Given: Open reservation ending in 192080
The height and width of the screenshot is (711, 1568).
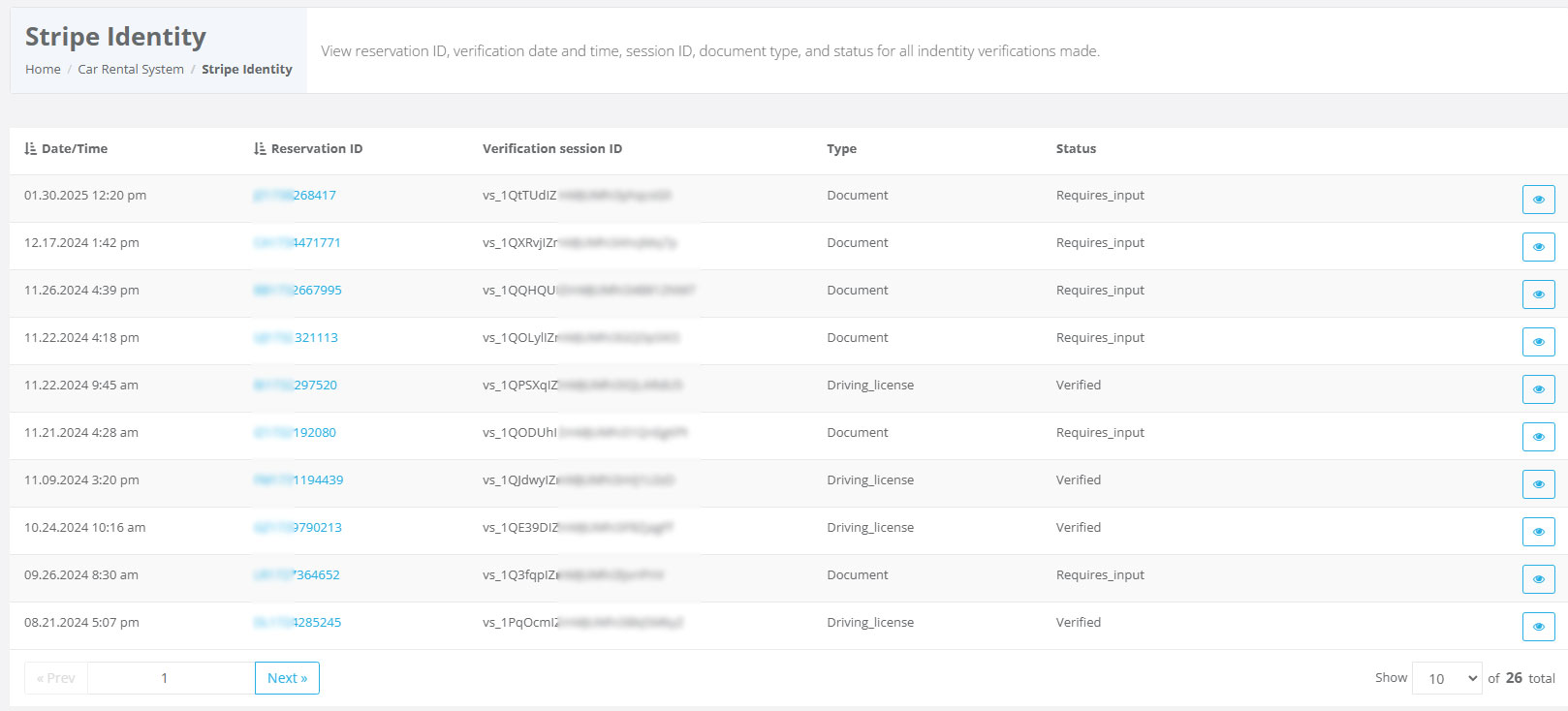Looking at the screenshot, I should pyautogui.click(x=295, y=433).
